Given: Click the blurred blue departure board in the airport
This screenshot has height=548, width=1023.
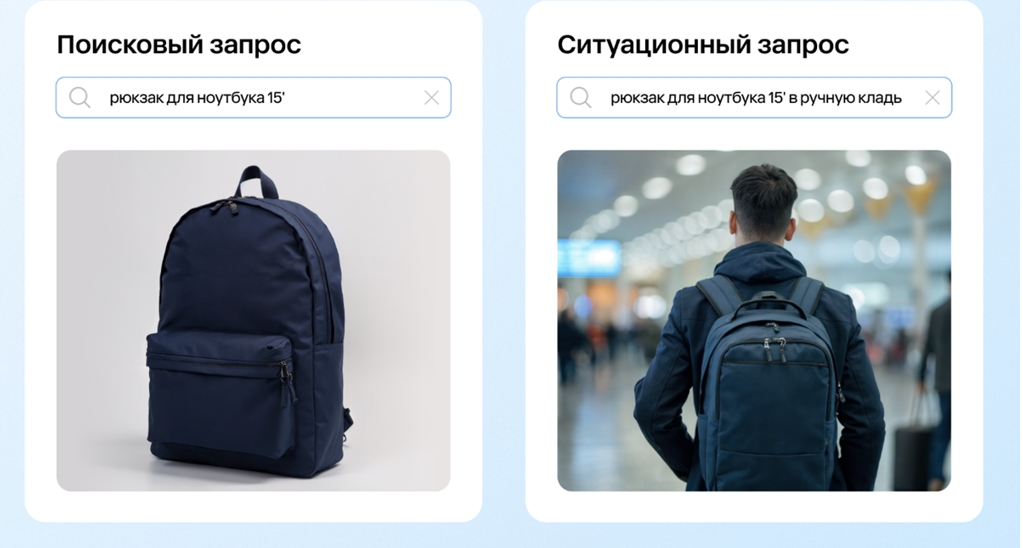Looking at the screenshot, I should point(589,258).
